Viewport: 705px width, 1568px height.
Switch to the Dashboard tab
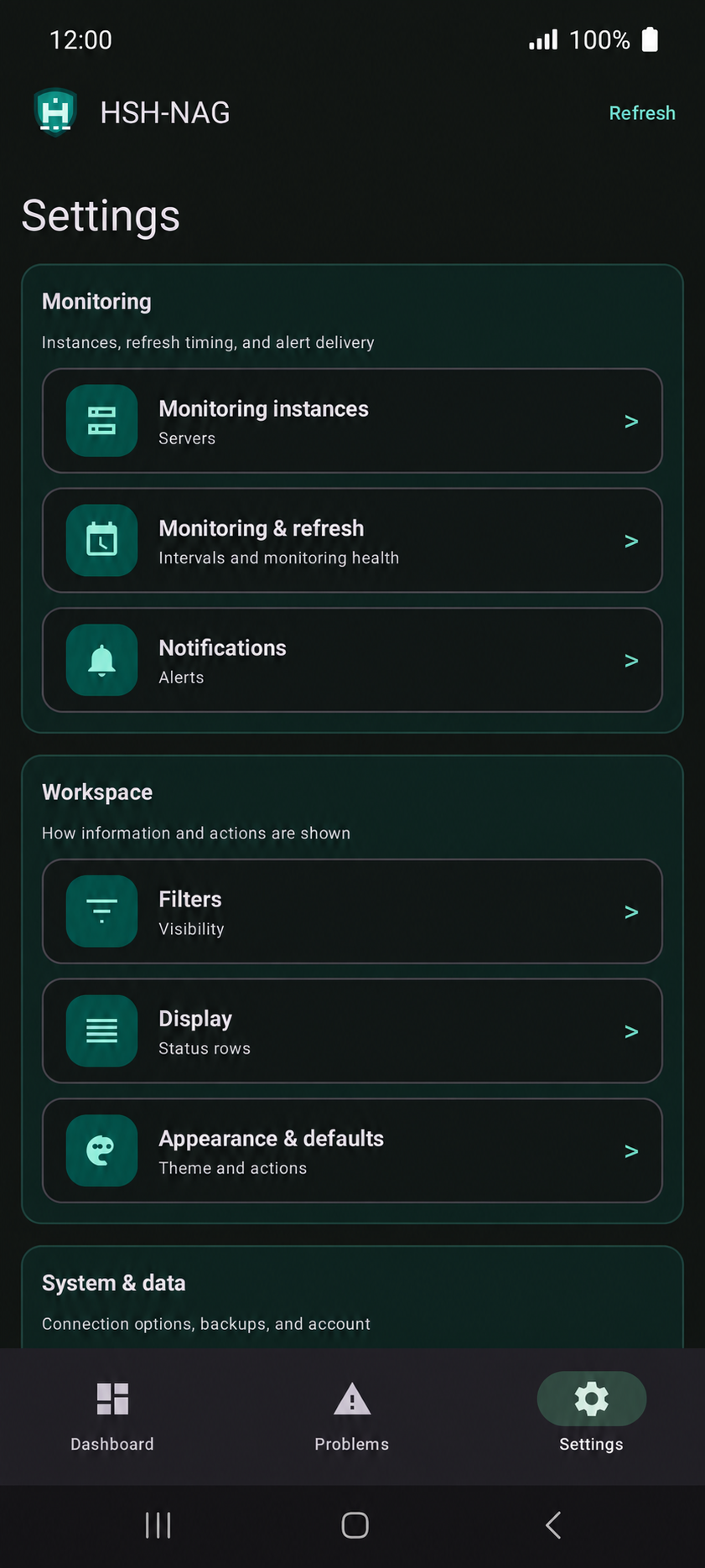click(x=112, y=1417)
